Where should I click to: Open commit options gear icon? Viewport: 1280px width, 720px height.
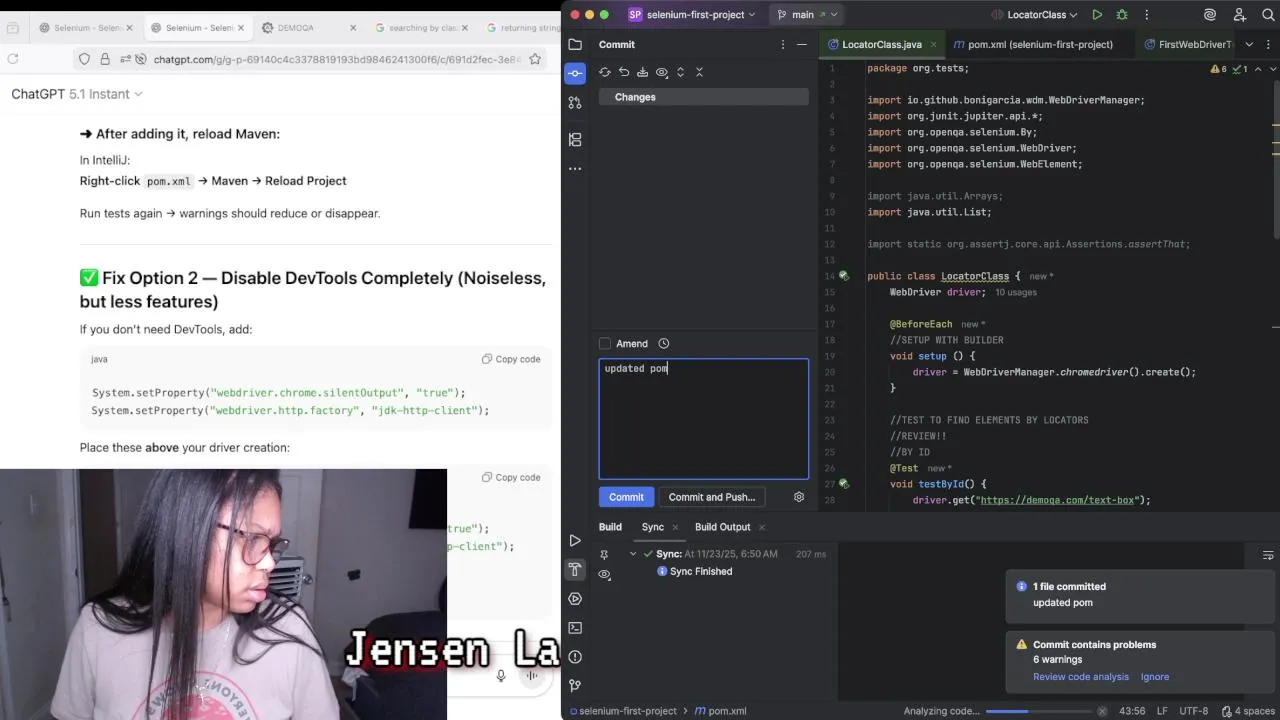(x=799, y=497)
